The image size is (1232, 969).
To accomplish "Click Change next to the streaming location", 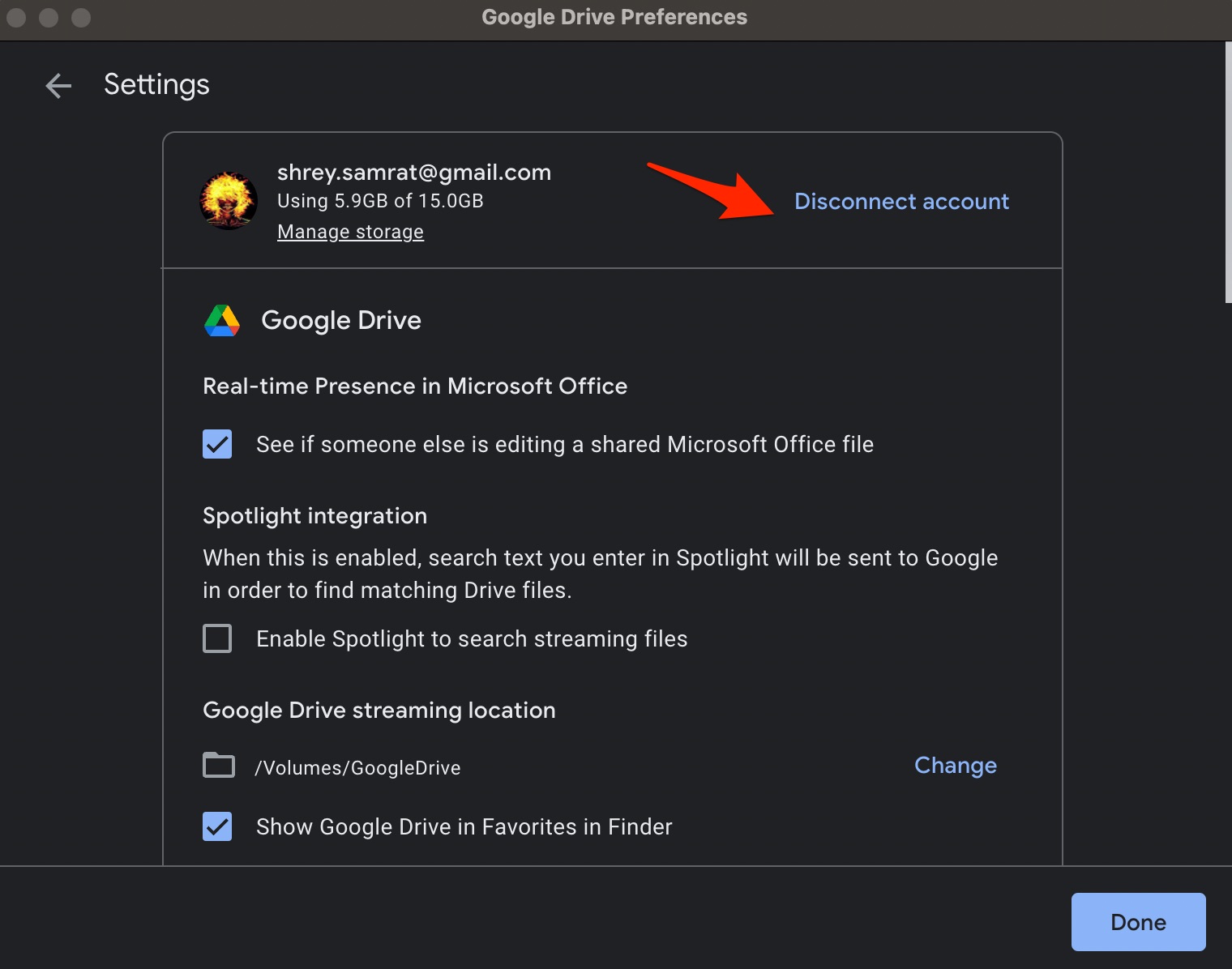I will coord(955,765).
